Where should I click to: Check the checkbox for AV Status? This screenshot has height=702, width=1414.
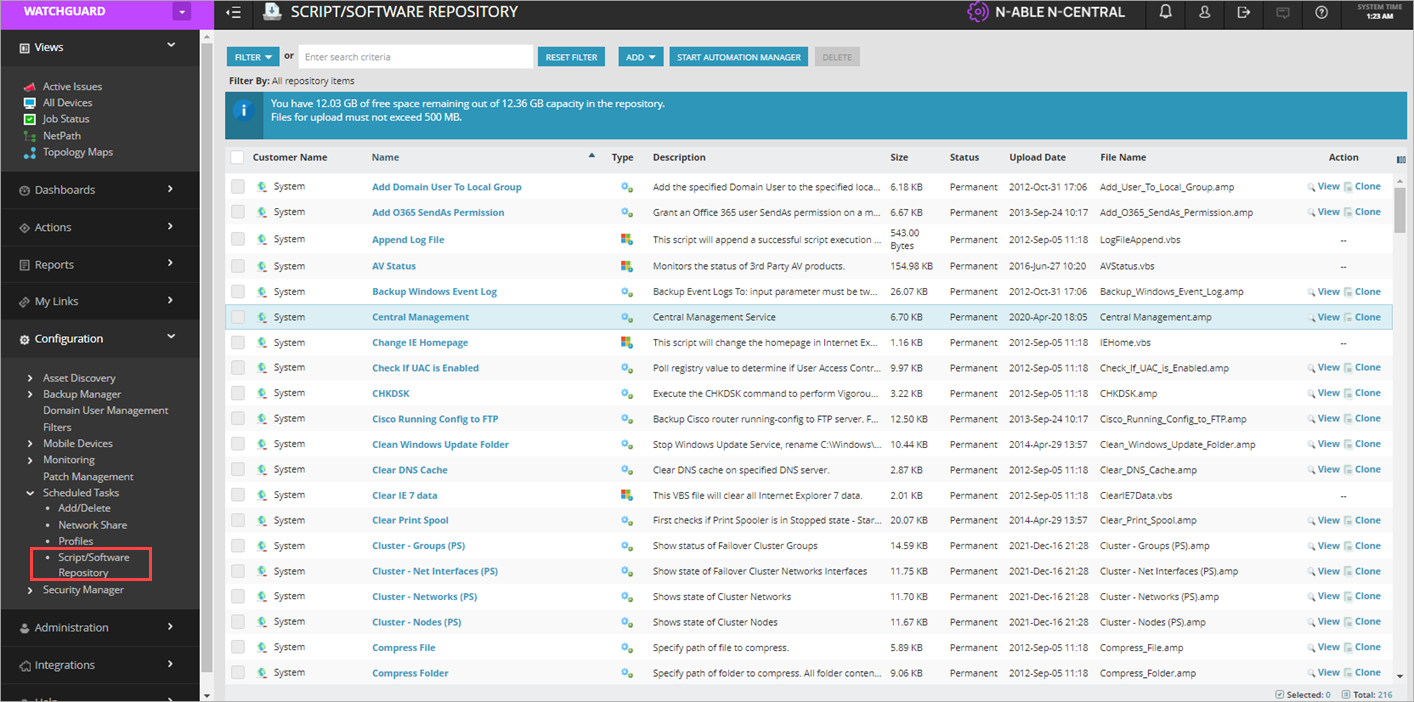[237, 264]
